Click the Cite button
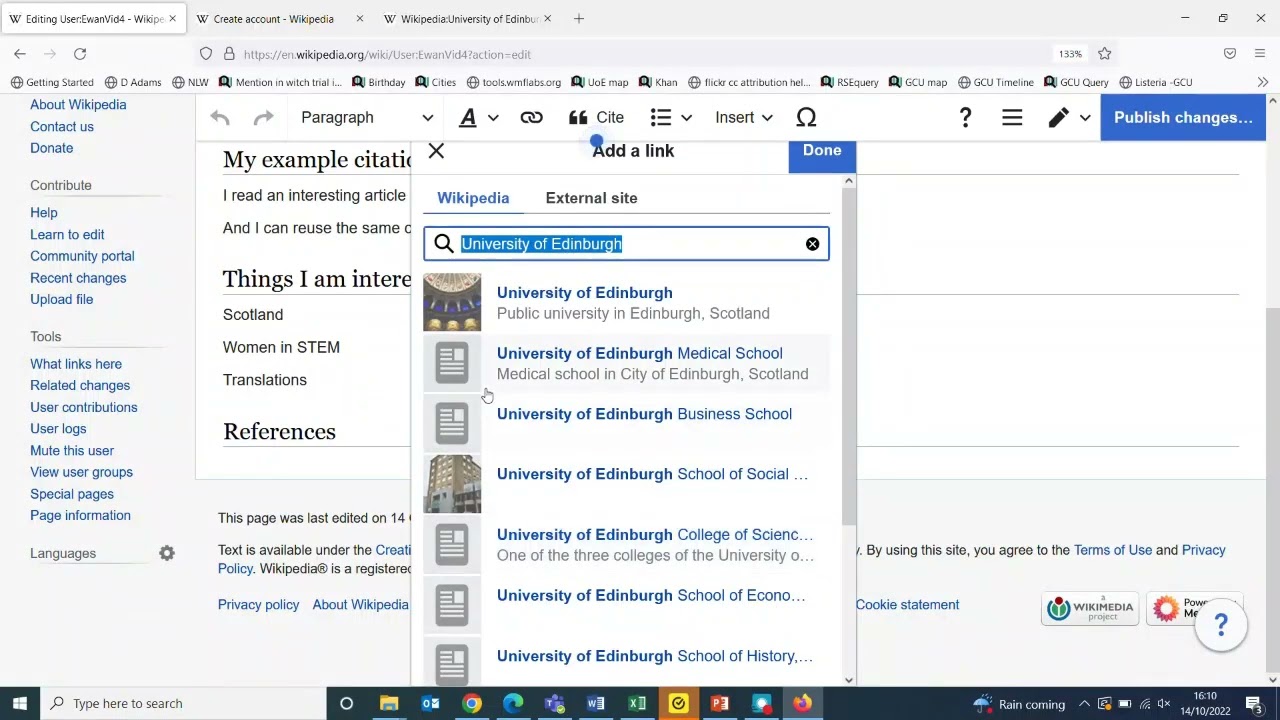 [x=597, y=118]
